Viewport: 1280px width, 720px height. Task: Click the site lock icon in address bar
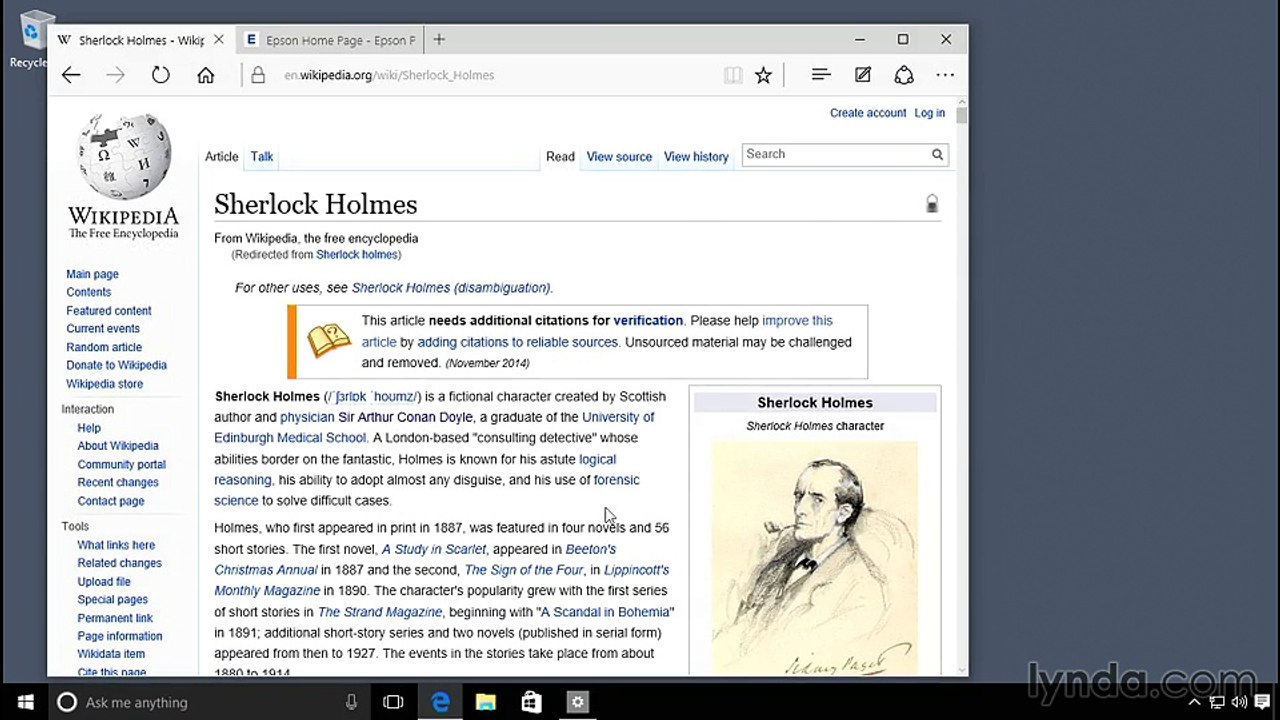click(x=258, y=75)
